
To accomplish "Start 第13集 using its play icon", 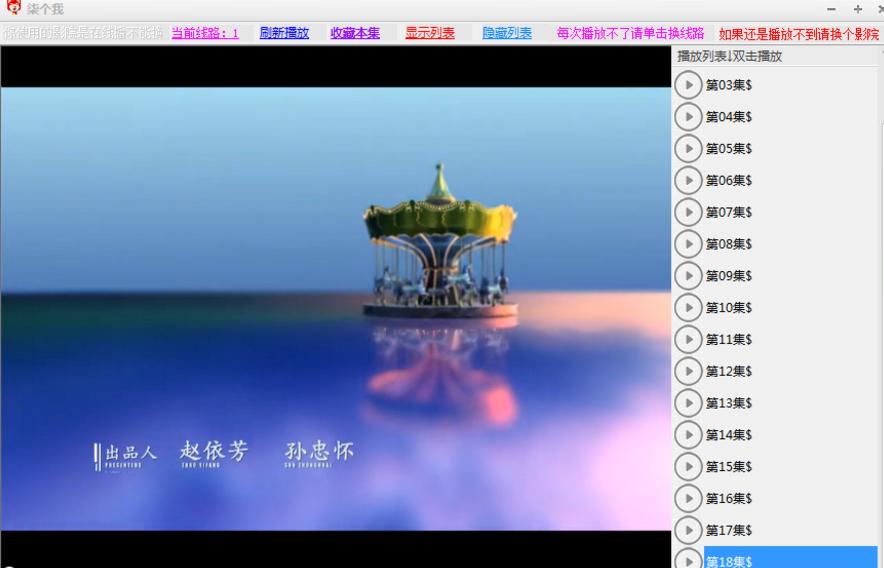I will point(688,403).
